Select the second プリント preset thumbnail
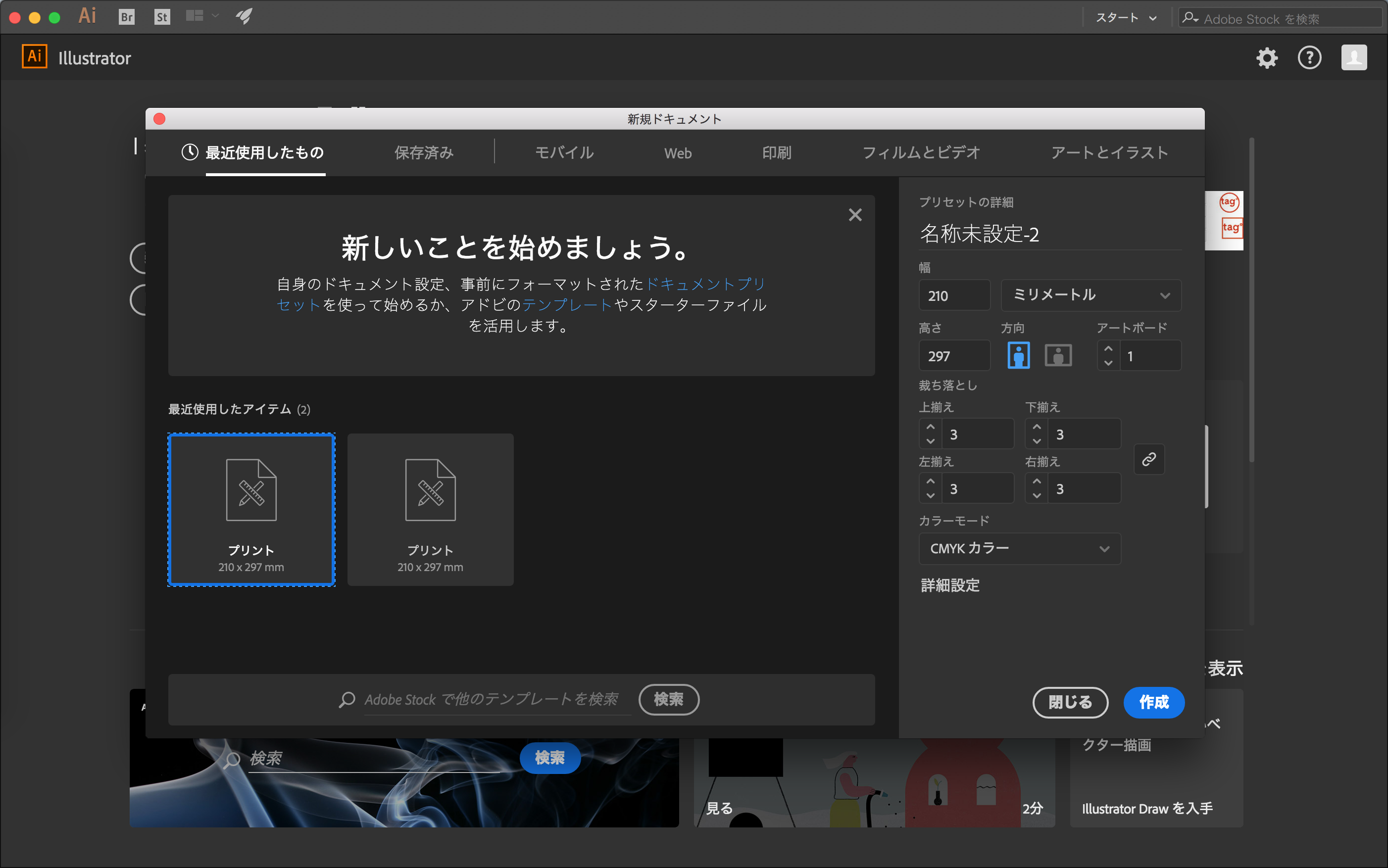 [x=430, y=510]
